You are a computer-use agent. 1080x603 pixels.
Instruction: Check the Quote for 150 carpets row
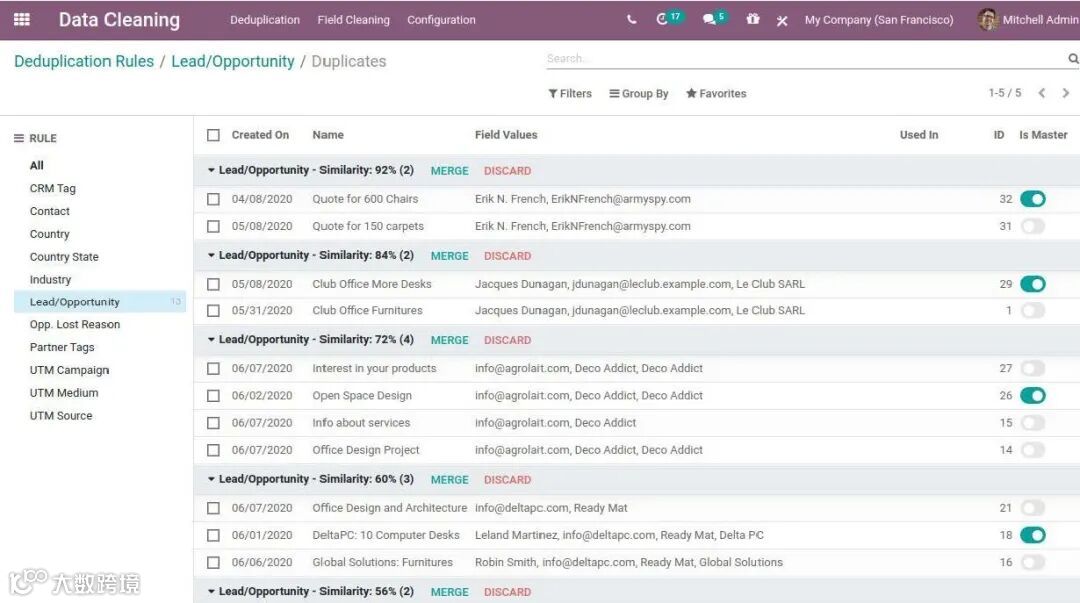[214, 226]
